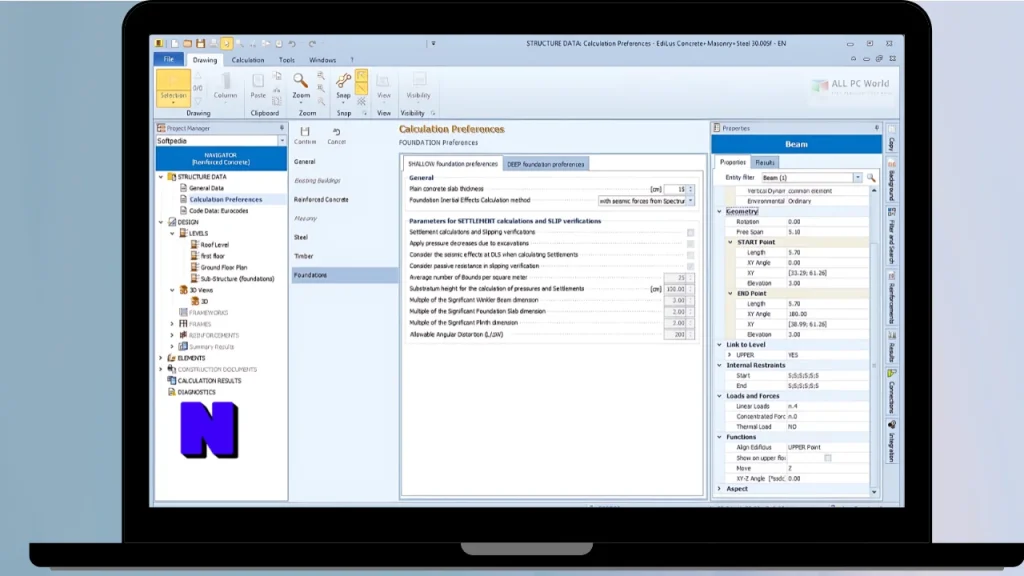Click the Plain concrete slab thickness field
The image size is (1024, 576).
tap(676, 189)
